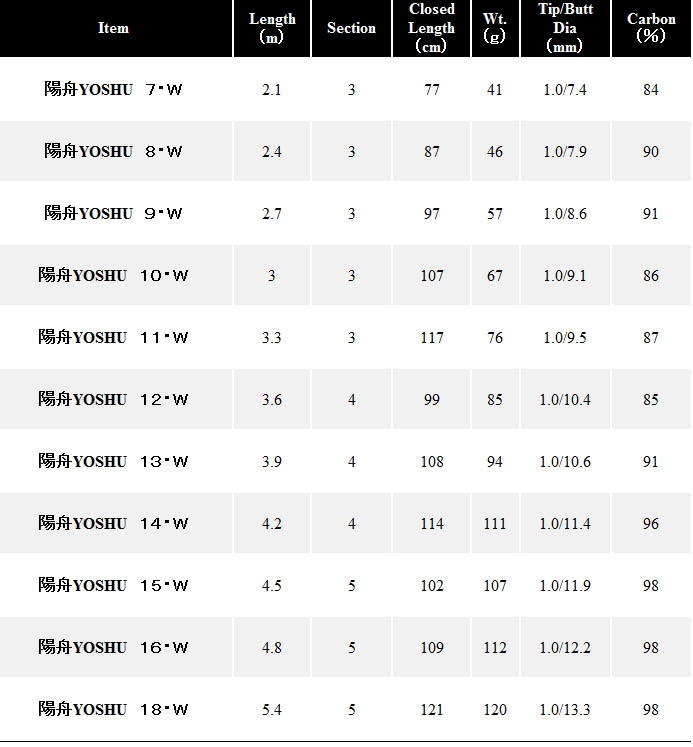Select the Closed Length (cm) header
The height and width of the screenshot is (747, 693).
432,28
